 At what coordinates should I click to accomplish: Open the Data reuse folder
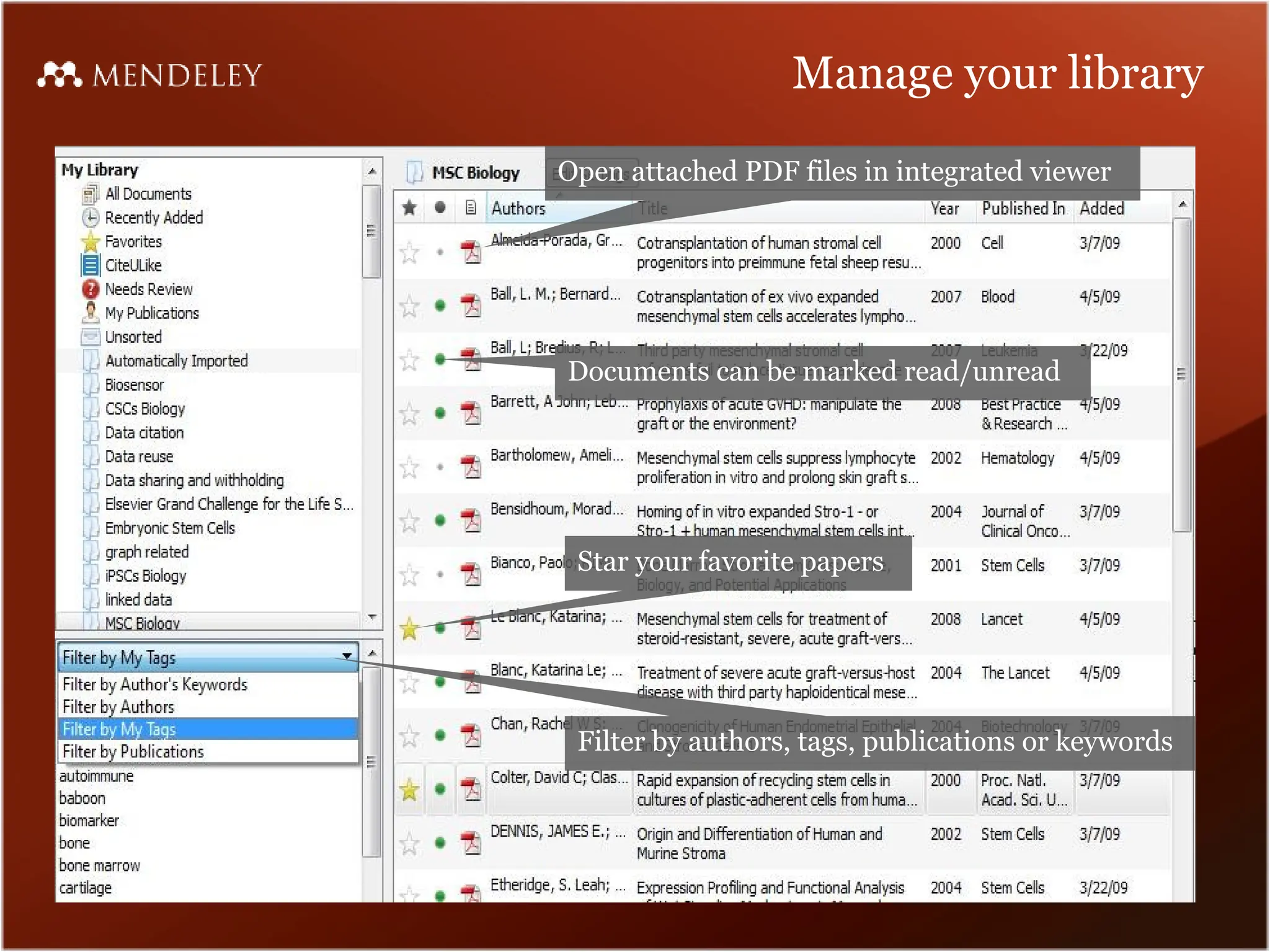139,457
